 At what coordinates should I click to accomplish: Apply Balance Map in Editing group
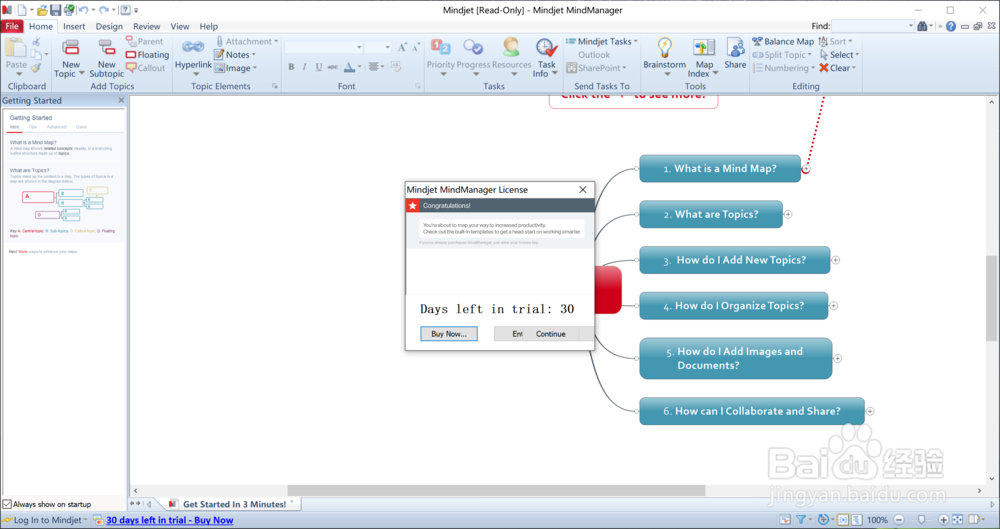[x=783, y=41]
